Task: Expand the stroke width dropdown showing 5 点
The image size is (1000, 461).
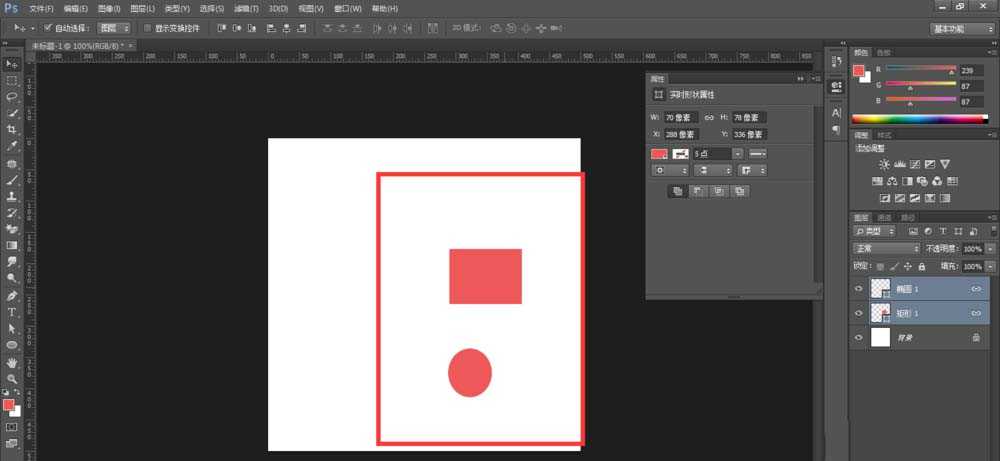Action: pyautogui.click(x=738, y=153)
